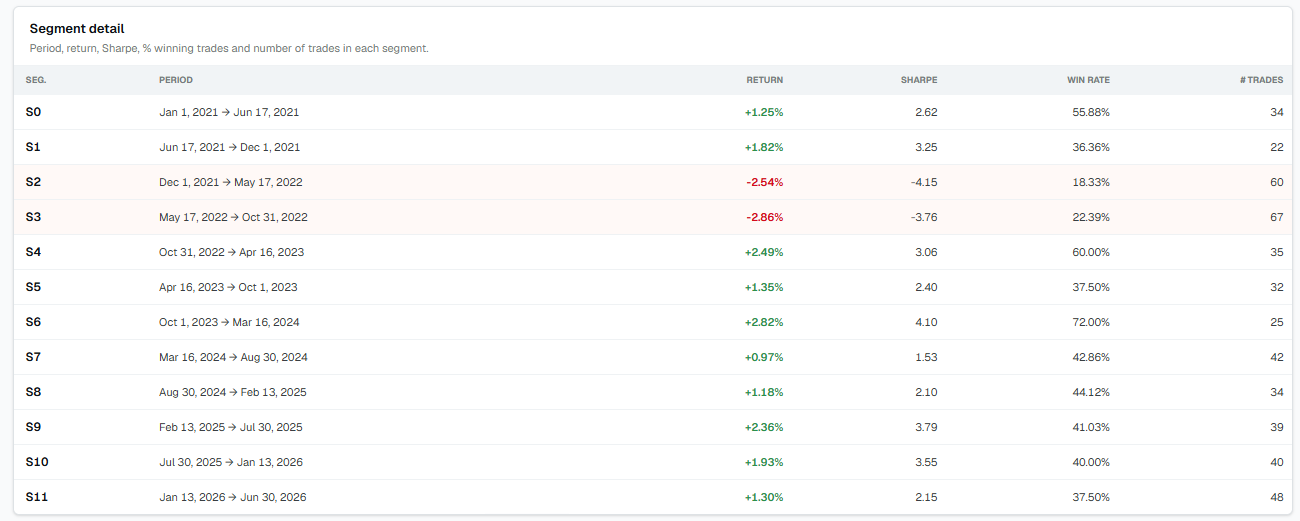This screenshot has width=1300, height=521.
Task: Click the WIN RATE column header
Action: (1088, 80)
